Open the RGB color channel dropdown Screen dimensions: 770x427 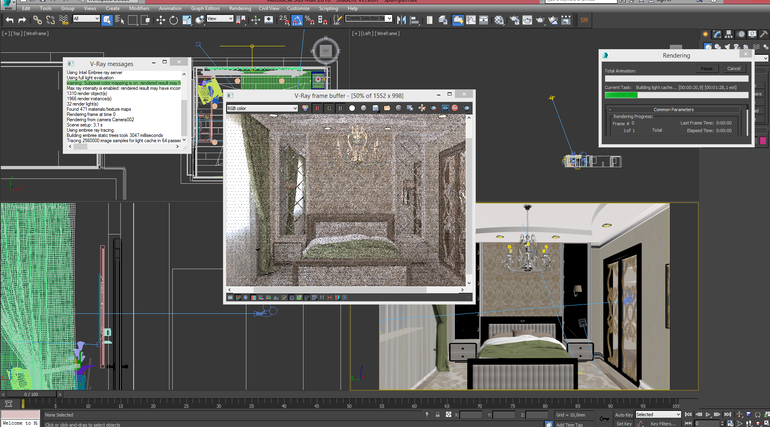pyautogui.click(x=262, y=108)
